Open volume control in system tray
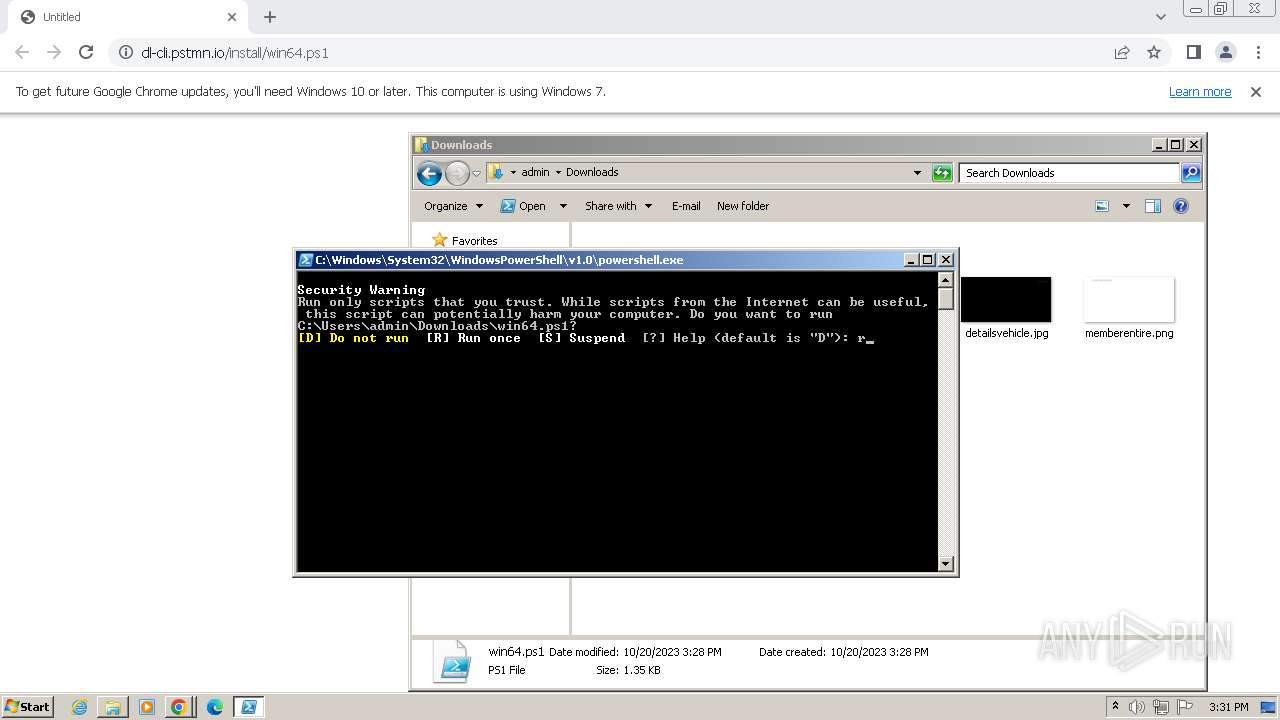This screenshot has width=1280, height=720. (x=1137, y=707)
